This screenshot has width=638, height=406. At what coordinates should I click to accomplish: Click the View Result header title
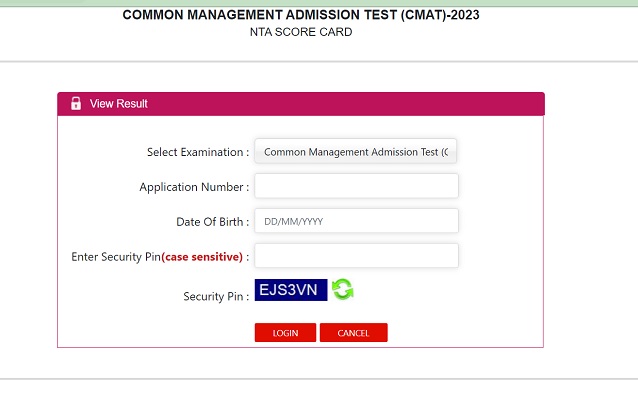click(x=119, y=104)
